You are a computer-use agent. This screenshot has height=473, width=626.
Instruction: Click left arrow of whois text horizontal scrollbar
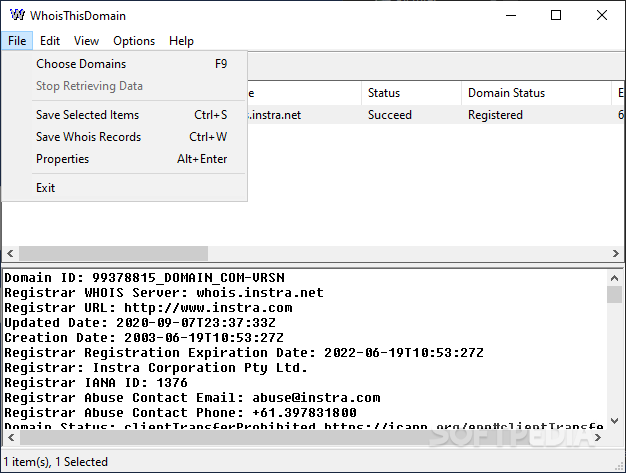(x=11, y=437)
